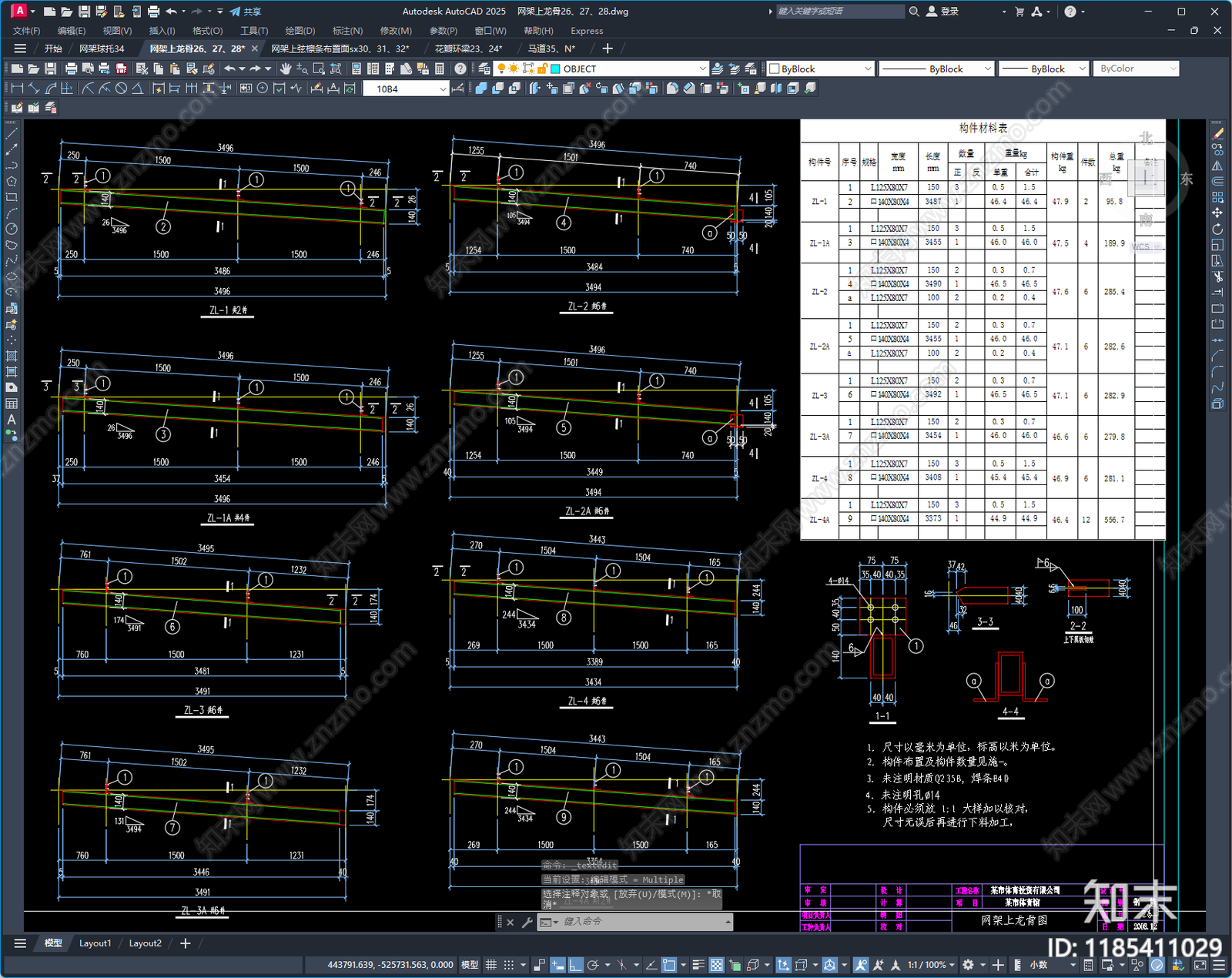Select the Rotate modify tool
Screen dimensions: 1232x978
(x=1217, y=229)
